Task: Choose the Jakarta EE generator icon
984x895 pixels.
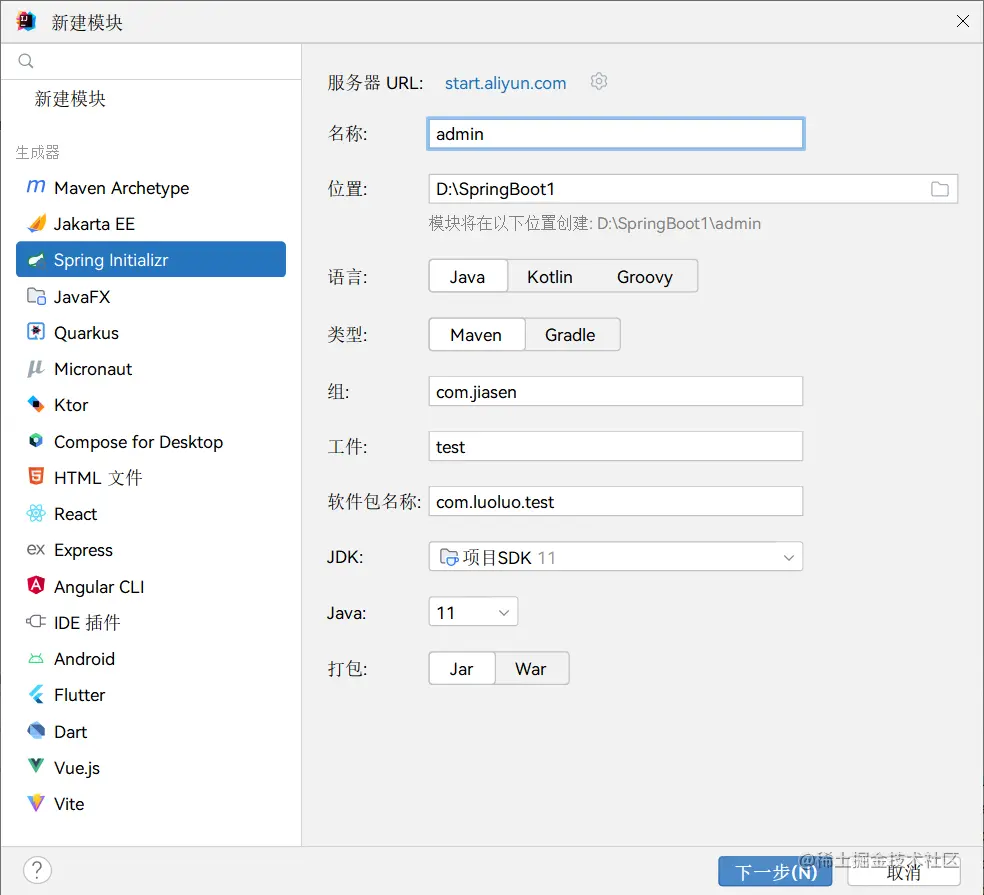Action: tap(36, 223)
